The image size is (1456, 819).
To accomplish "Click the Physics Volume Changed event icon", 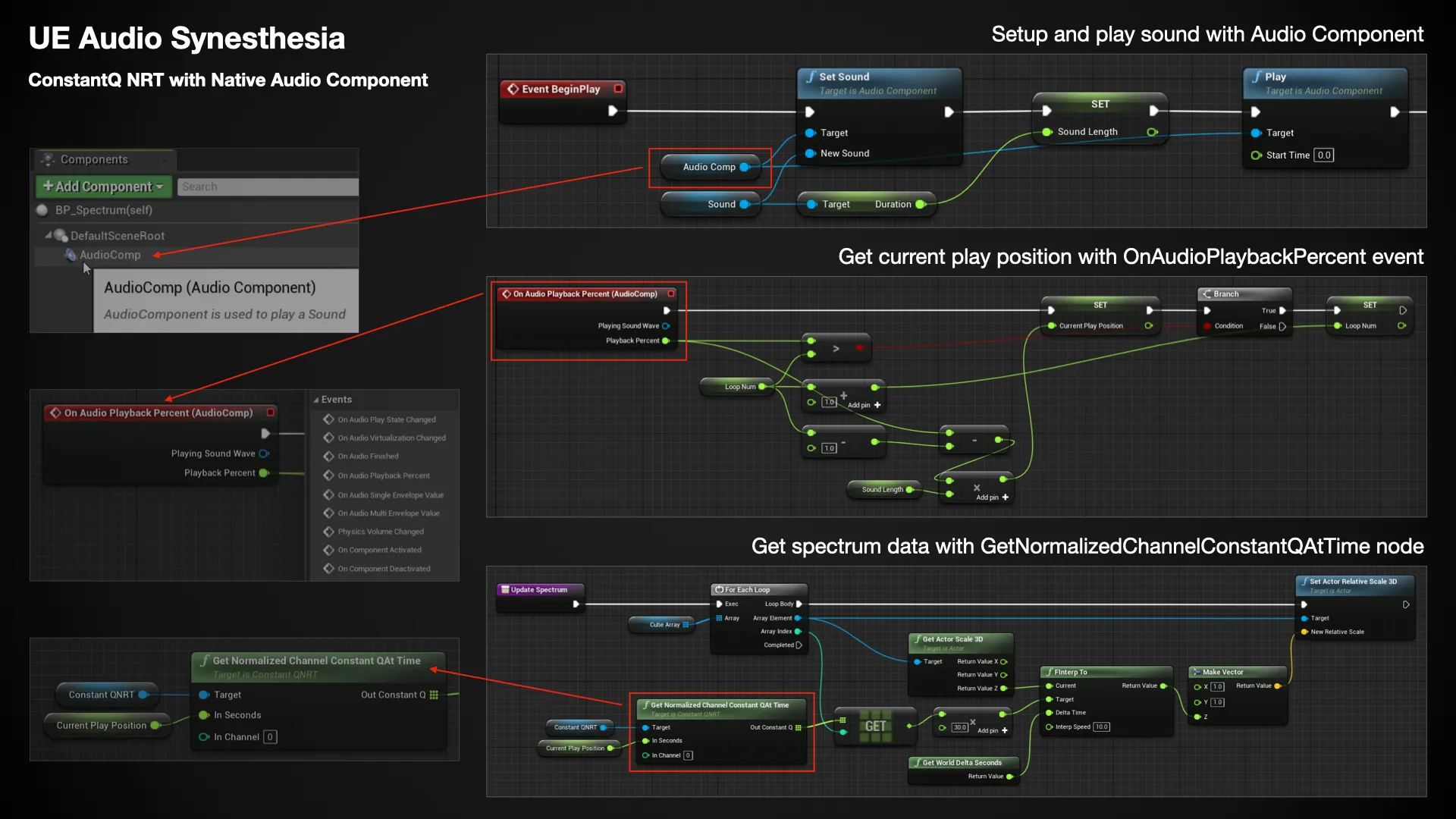I will (328, 532).
